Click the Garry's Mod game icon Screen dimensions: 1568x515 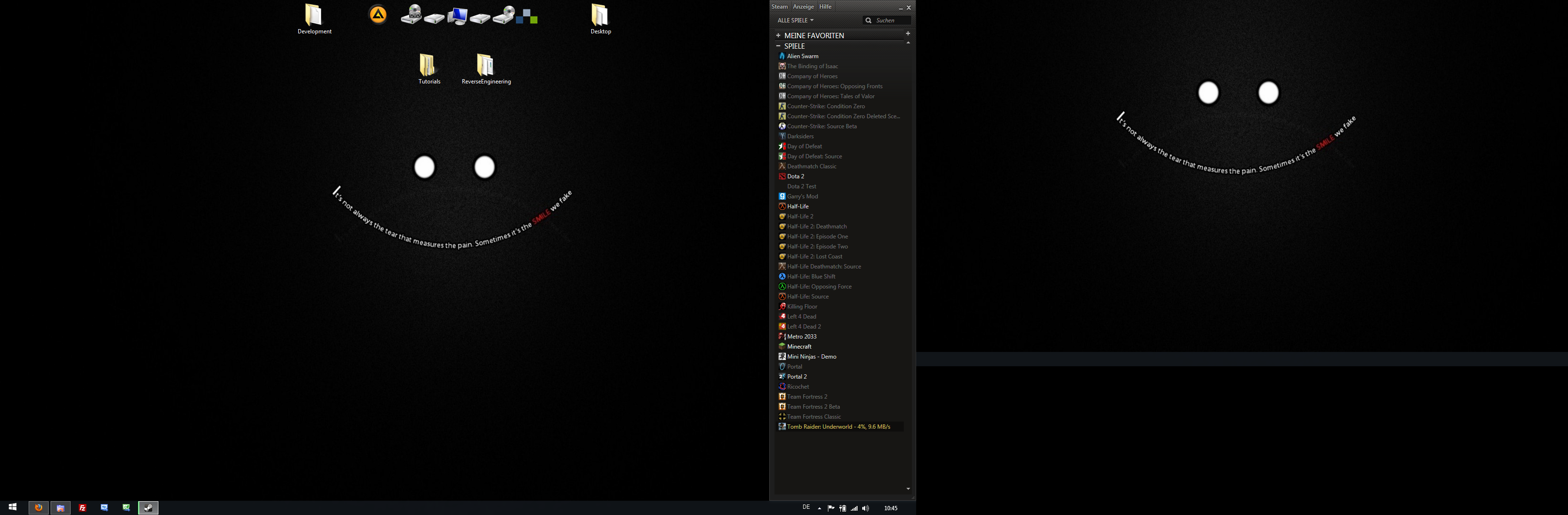(782, 196)
